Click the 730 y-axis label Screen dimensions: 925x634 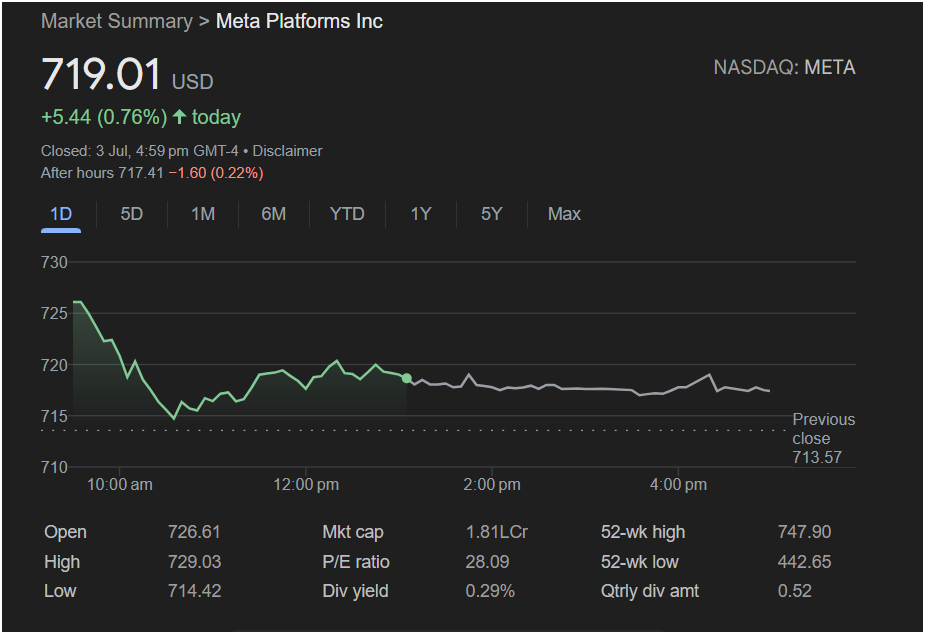point(54,262)
